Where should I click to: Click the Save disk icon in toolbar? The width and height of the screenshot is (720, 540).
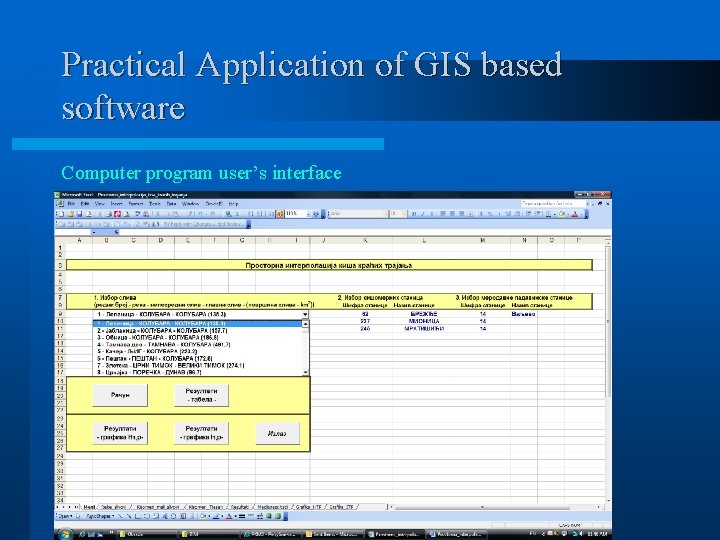[80, 214]
